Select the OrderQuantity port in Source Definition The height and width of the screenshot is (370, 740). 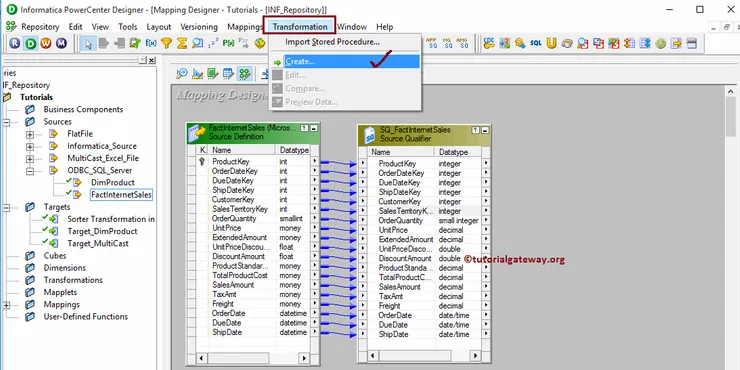[234, 219]
